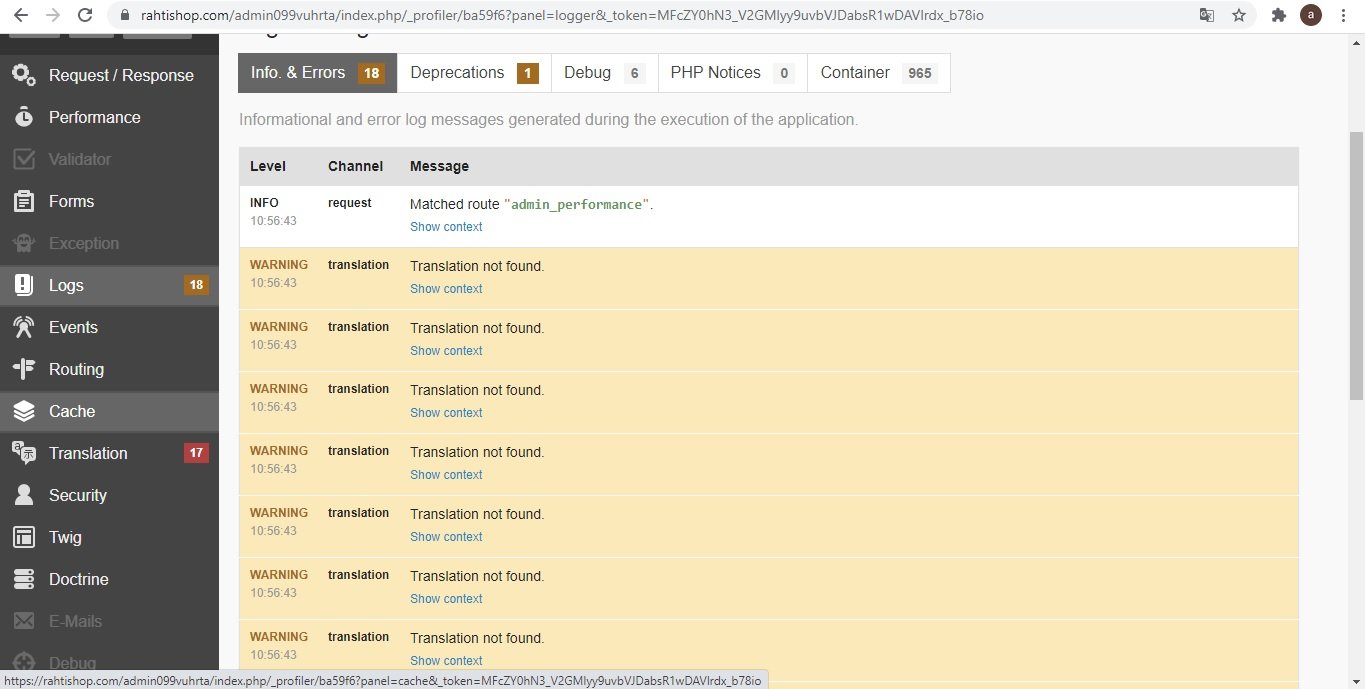1365x689 pixels.
Task: Show context of fifth translation warning
Action: pyautogui.click(x=446, y=537)
